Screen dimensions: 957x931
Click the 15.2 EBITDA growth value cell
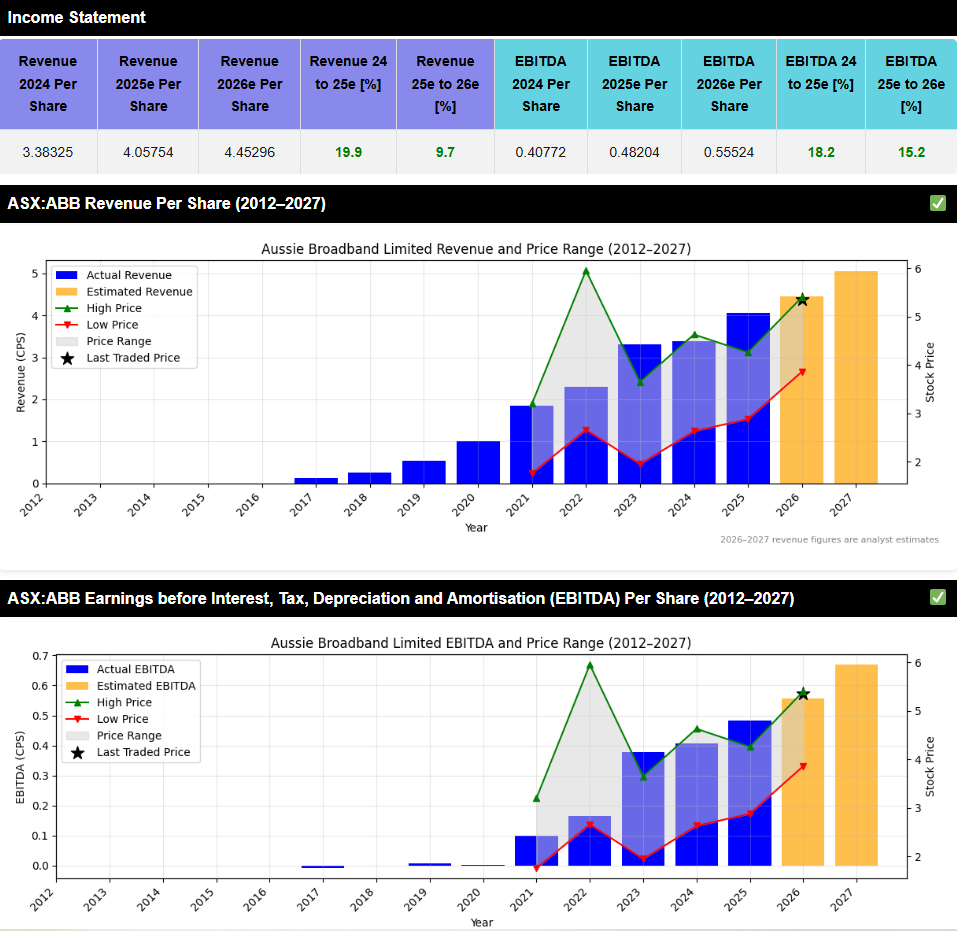click(911, 153)
